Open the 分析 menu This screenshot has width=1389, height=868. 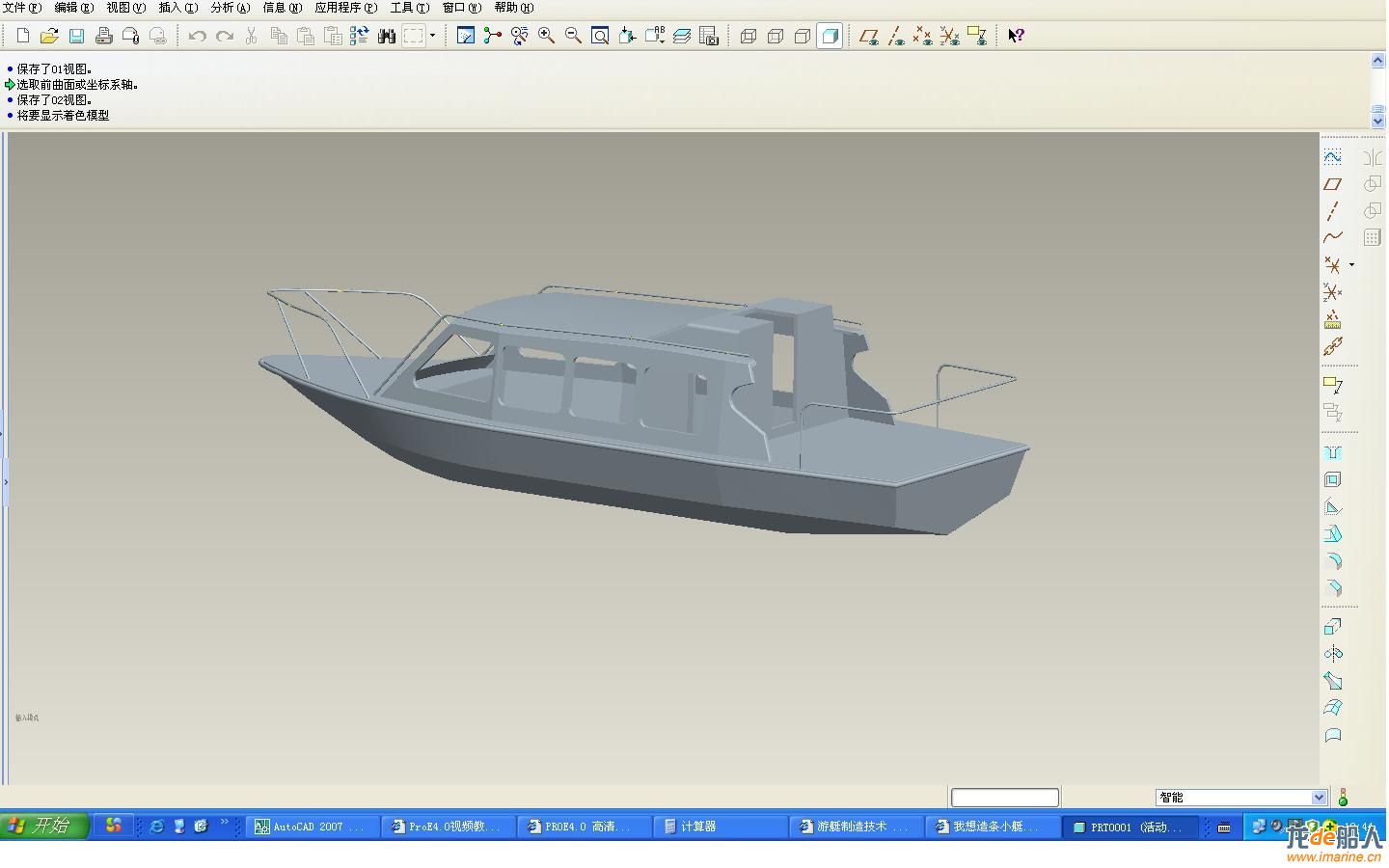[x=230, y=8]
